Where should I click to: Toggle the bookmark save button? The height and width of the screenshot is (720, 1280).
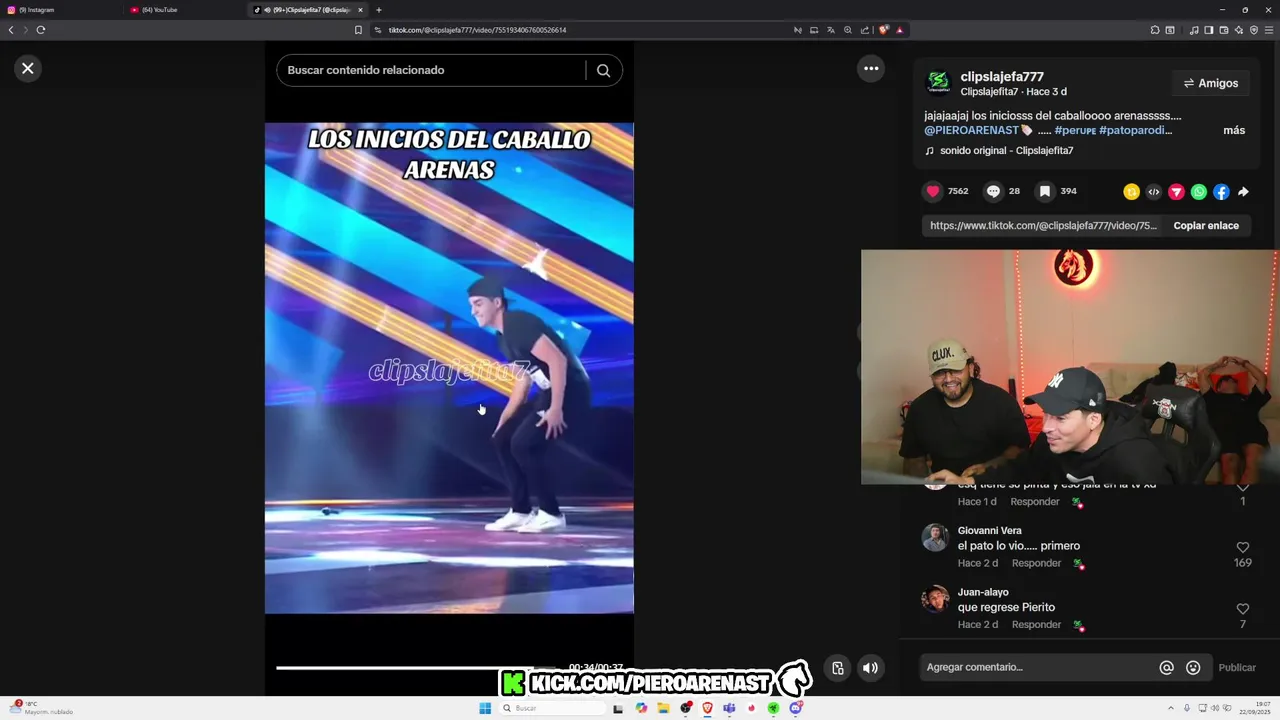point(1044,191)
